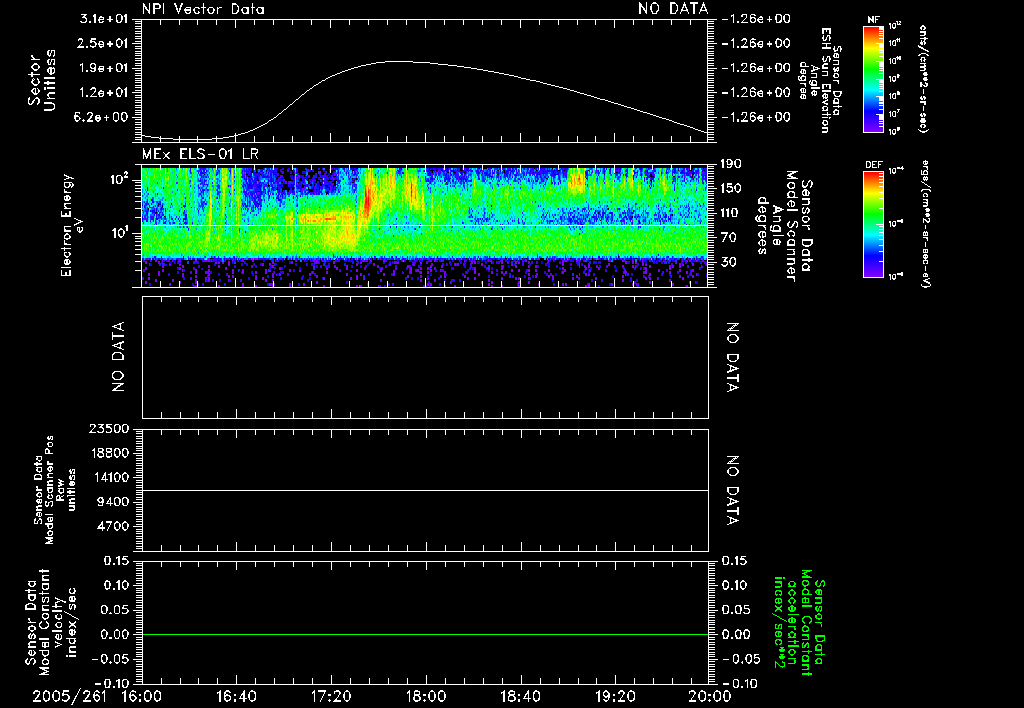
Task: Click the white line in scanner position panel
Action: click(425, 490)
